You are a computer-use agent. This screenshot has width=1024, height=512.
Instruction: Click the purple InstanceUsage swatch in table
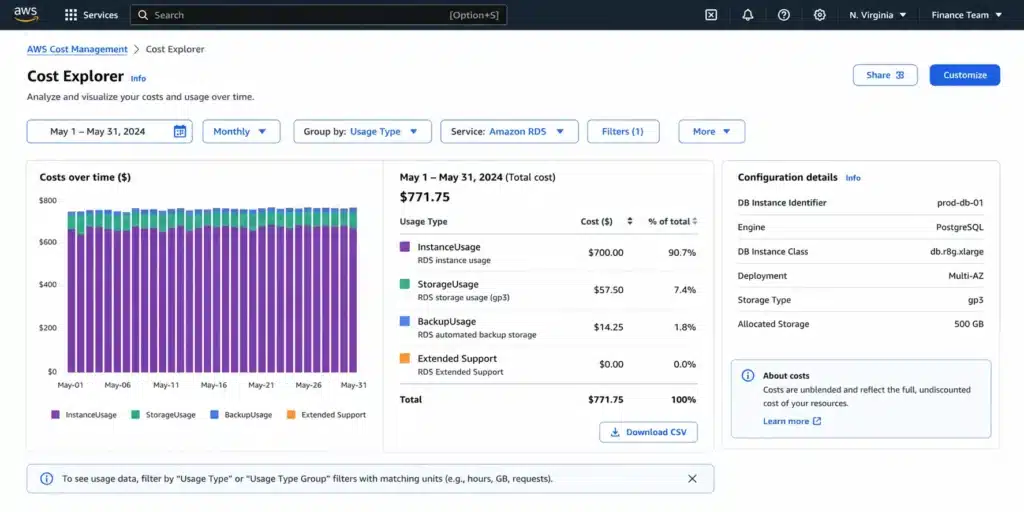pos(405,247)
